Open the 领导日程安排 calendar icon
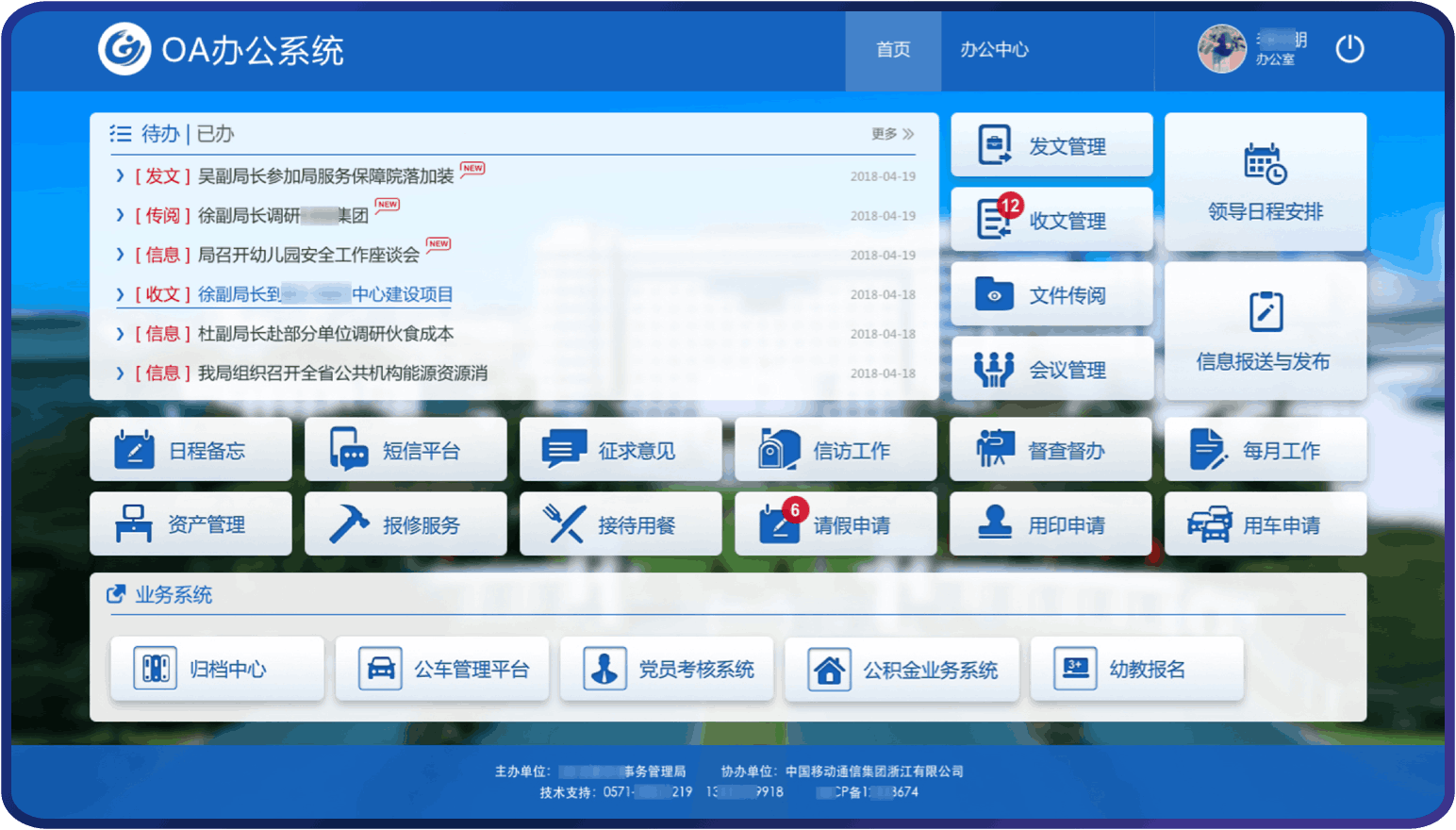The width and height of the screenshot is (1456, 830). click(1265, 164)
